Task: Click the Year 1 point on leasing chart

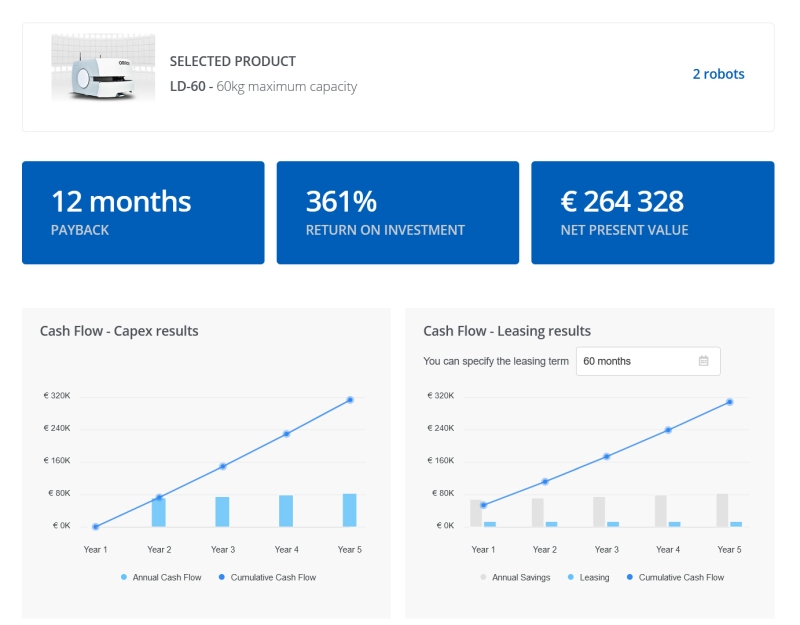Action: [x=484, y=506]
